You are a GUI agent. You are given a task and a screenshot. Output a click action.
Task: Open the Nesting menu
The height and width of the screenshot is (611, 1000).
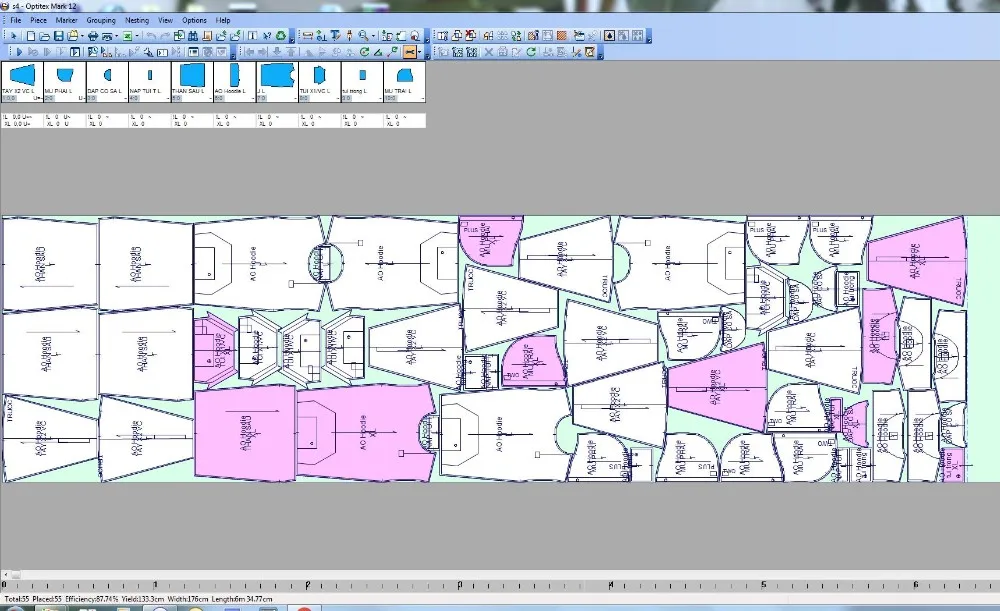pyautogui.click(x=137, y=20)
